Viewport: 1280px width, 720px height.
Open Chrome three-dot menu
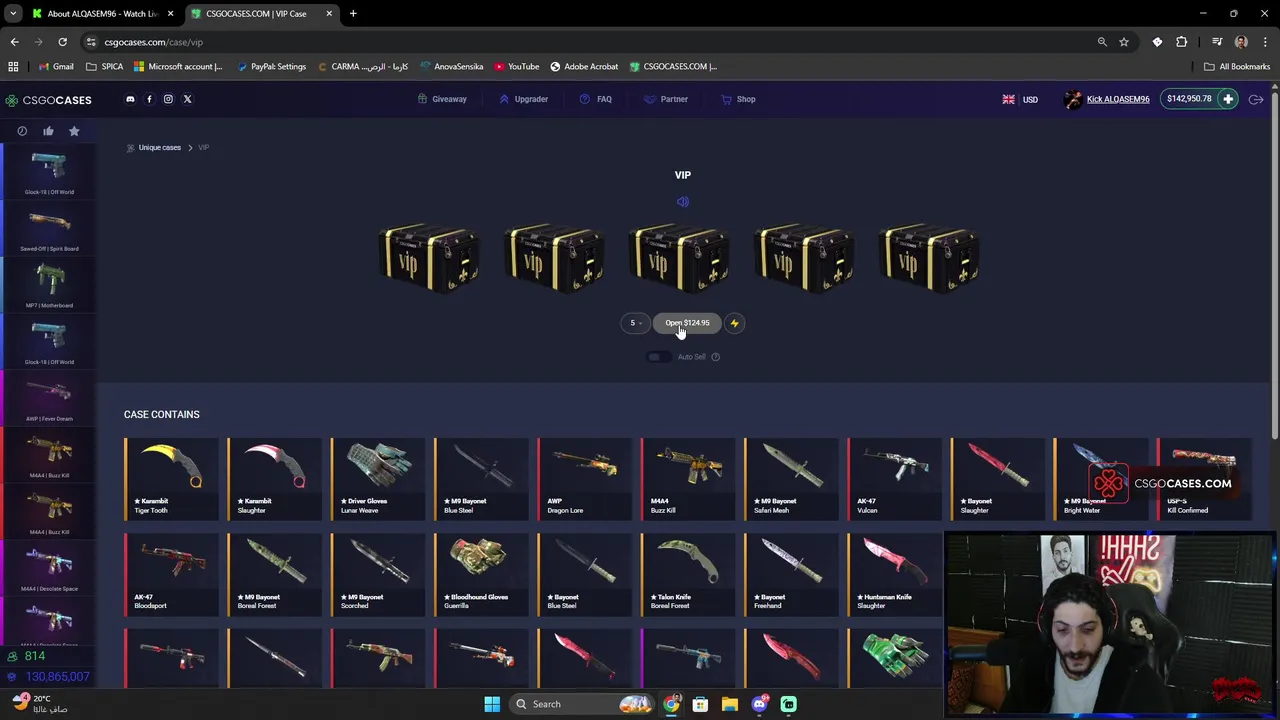tap(1265, 42)
